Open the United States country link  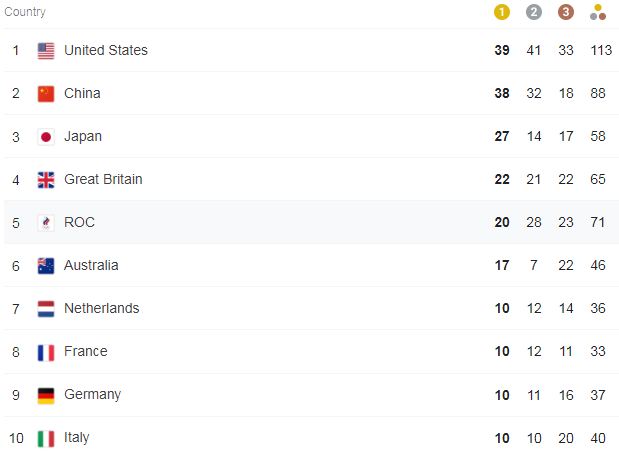tap(105, 50)
